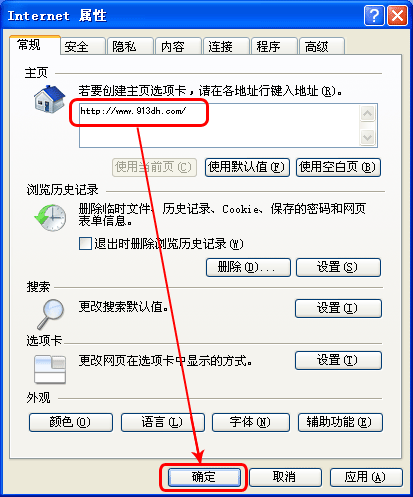Click the magnifying glass search icon
Screen dimensions: 413x497
coord(51,314)
